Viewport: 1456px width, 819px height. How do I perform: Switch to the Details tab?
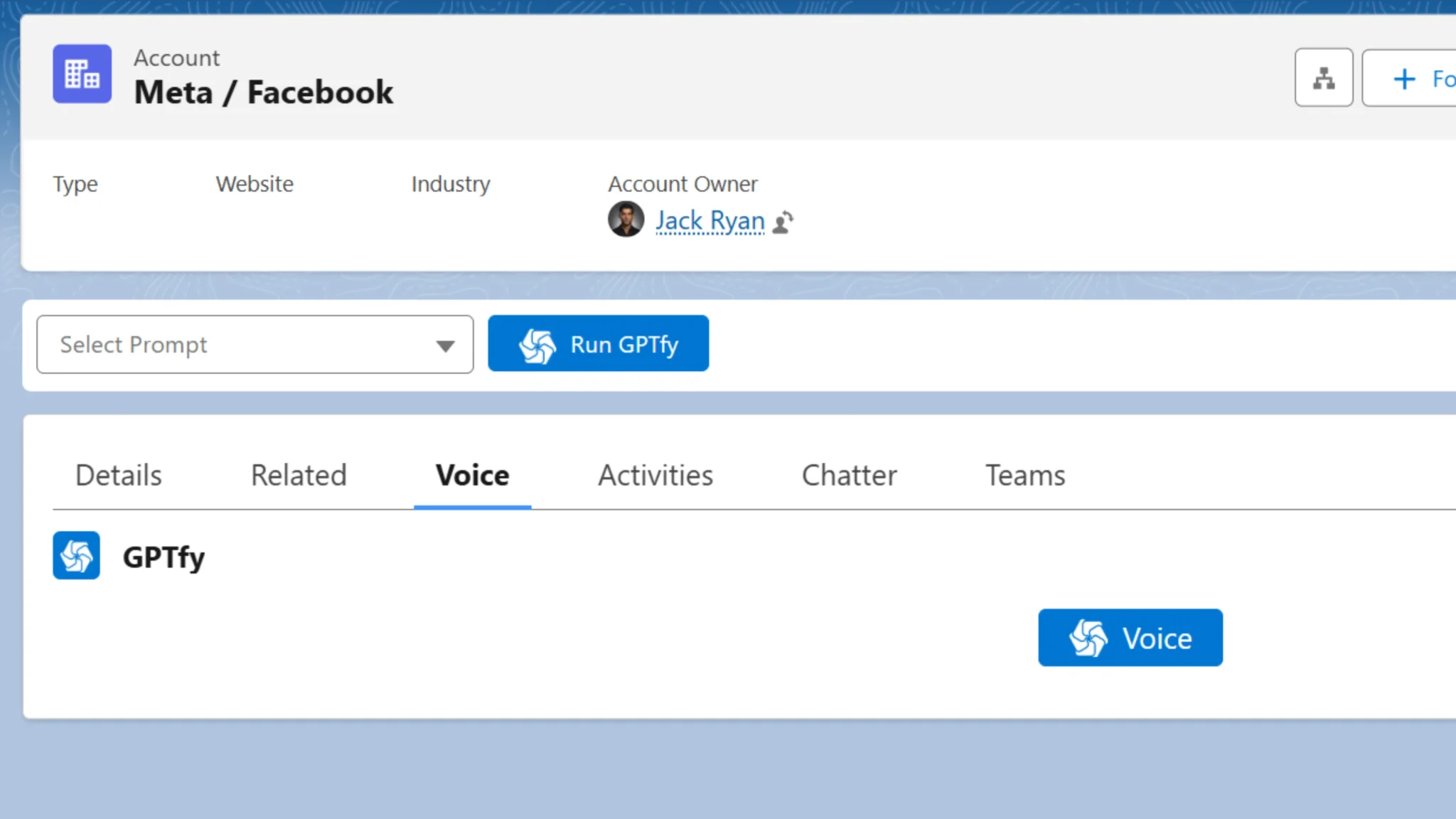pos(118,475)
